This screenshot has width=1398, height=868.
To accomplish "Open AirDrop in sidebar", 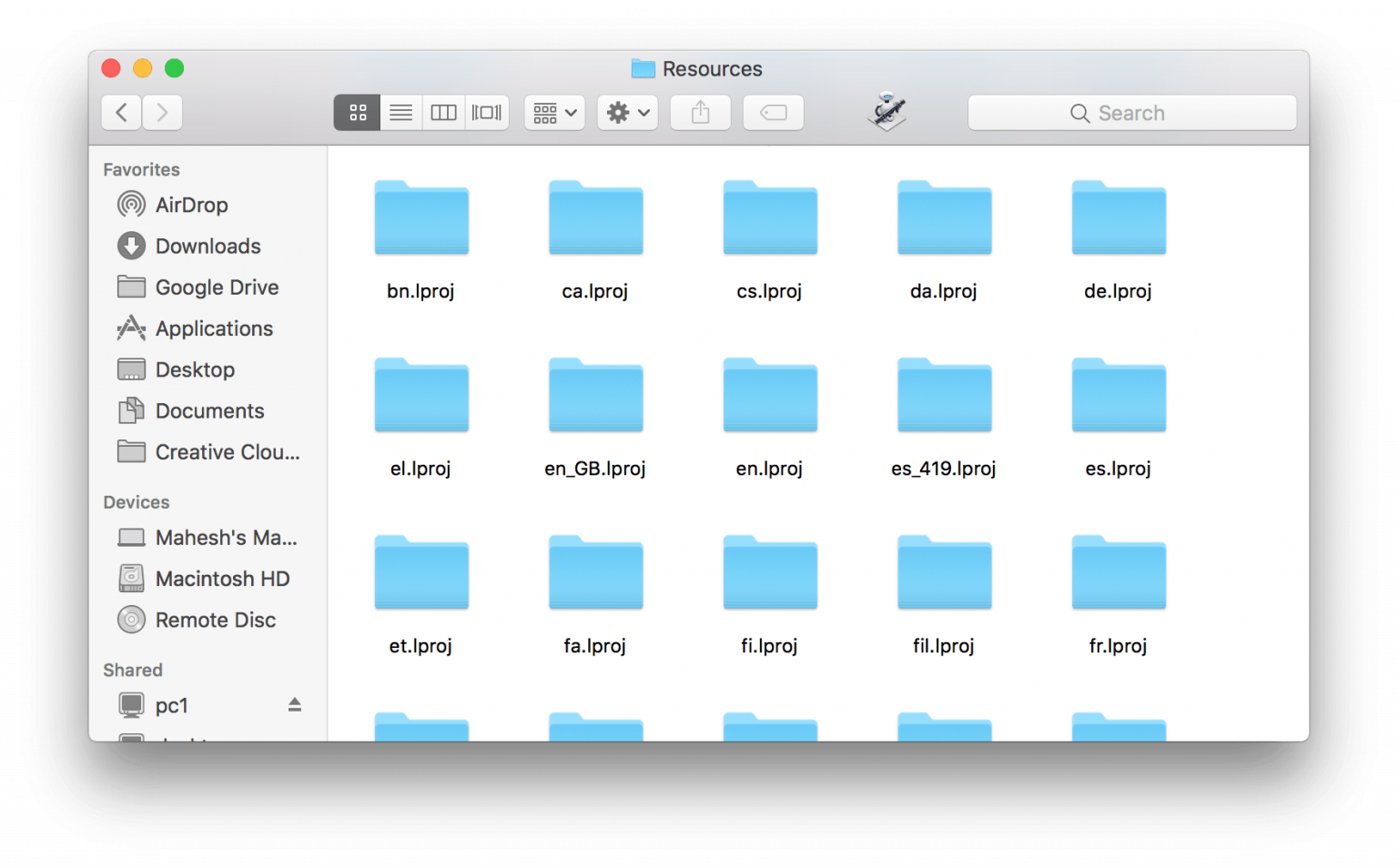I will [191, 205].
